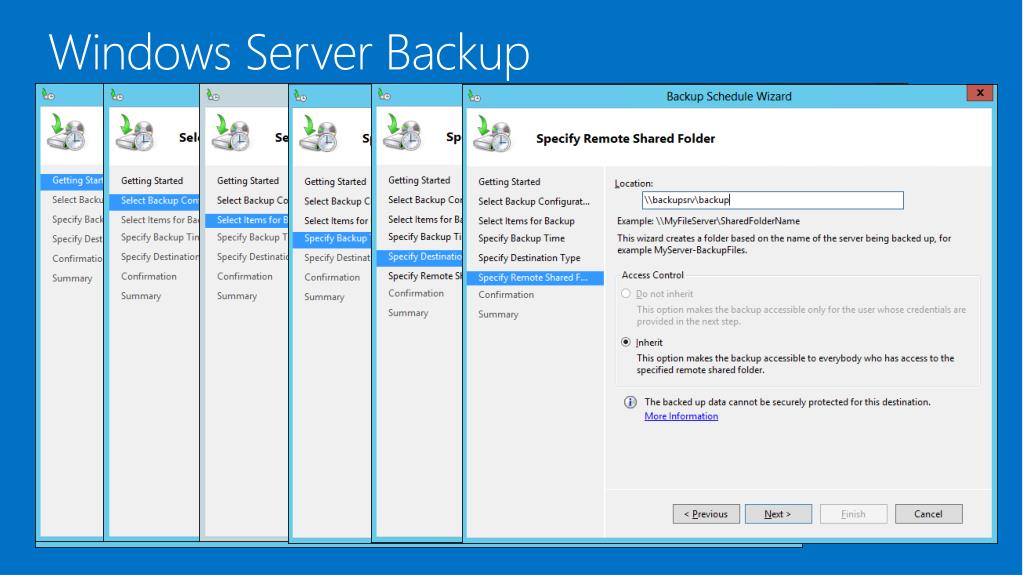Click highlighted Getting Started in the leftmost window
Viewport: 1023px width, 575px height.
(x=72, y=180)
